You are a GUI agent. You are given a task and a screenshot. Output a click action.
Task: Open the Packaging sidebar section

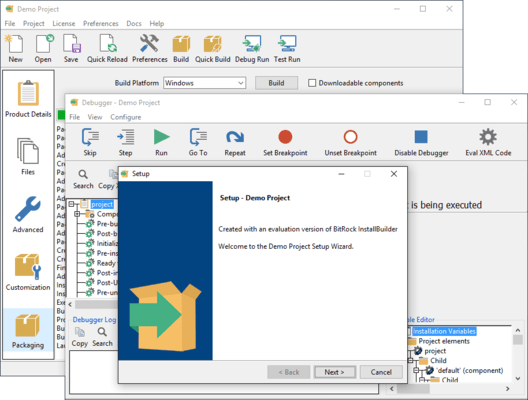(x=28, y=331)
